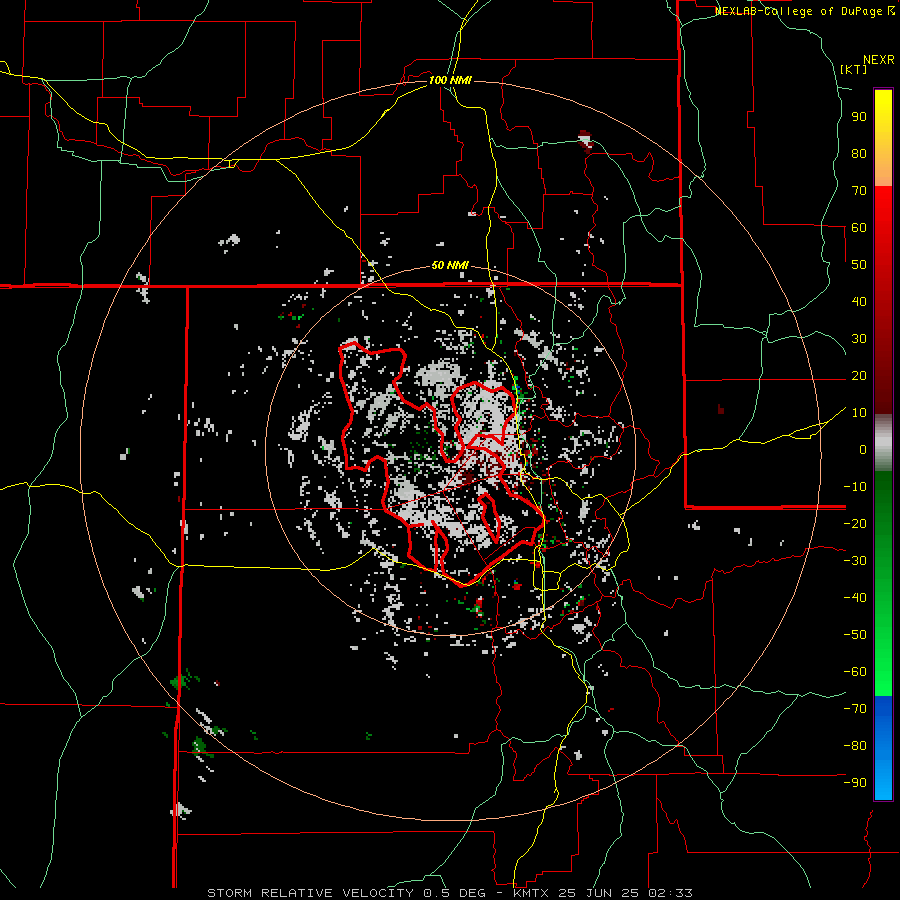Click the -20 value on the velocity scale

tap(855, 523)
